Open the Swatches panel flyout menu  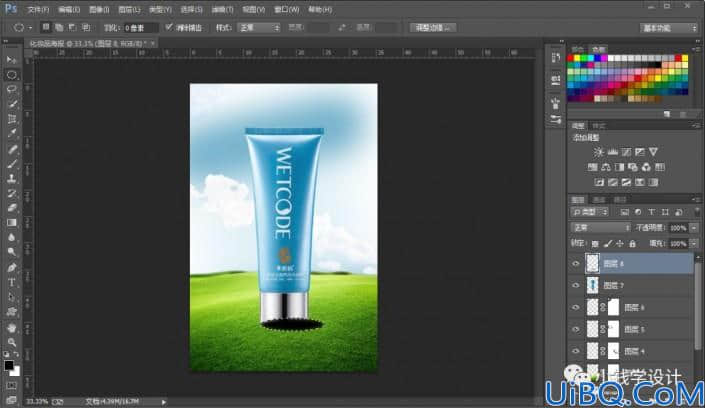point(696,49)
